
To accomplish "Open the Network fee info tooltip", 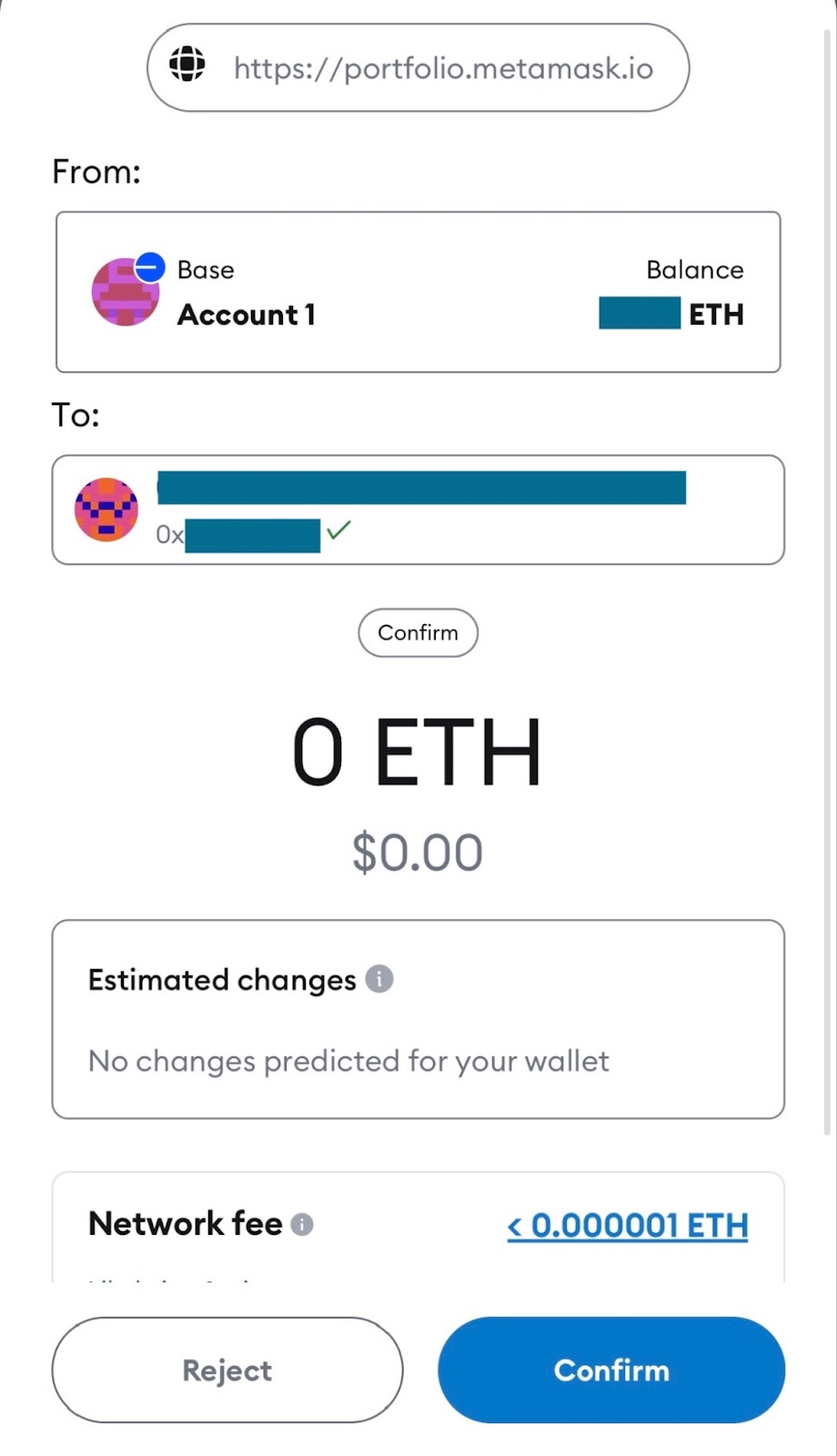I will pyautogui.click(x=302, y=1225).
